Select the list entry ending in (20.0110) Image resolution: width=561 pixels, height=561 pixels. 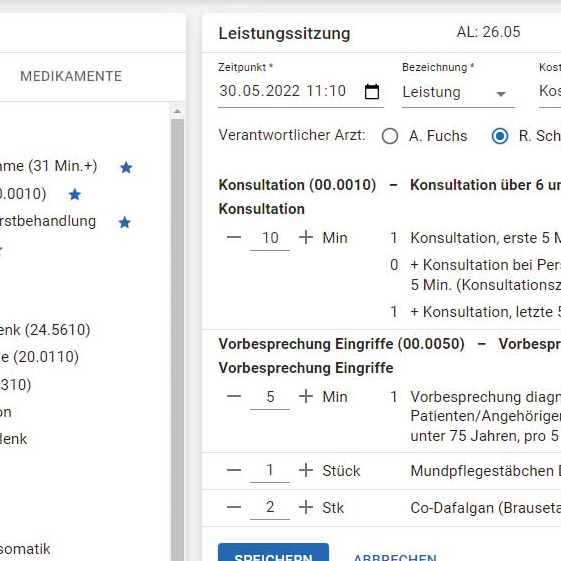coord(39,357)
